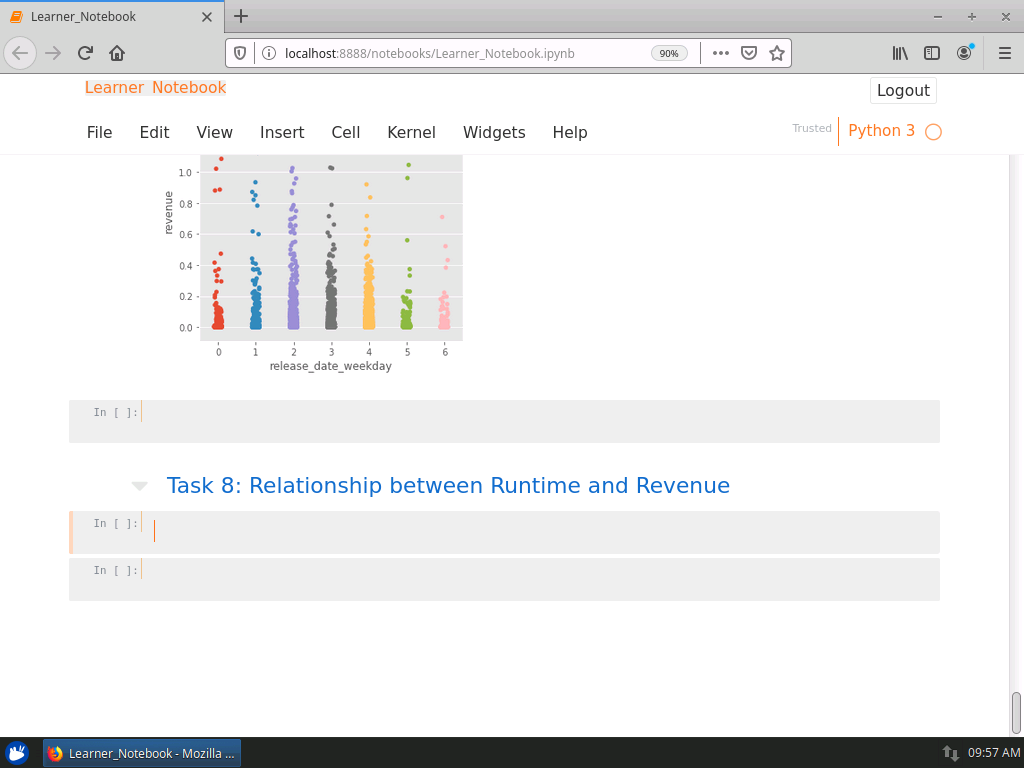Screen dimensions: 1024x768
Task: Close the Learner_Notebook tab
Action: (207, 17)
